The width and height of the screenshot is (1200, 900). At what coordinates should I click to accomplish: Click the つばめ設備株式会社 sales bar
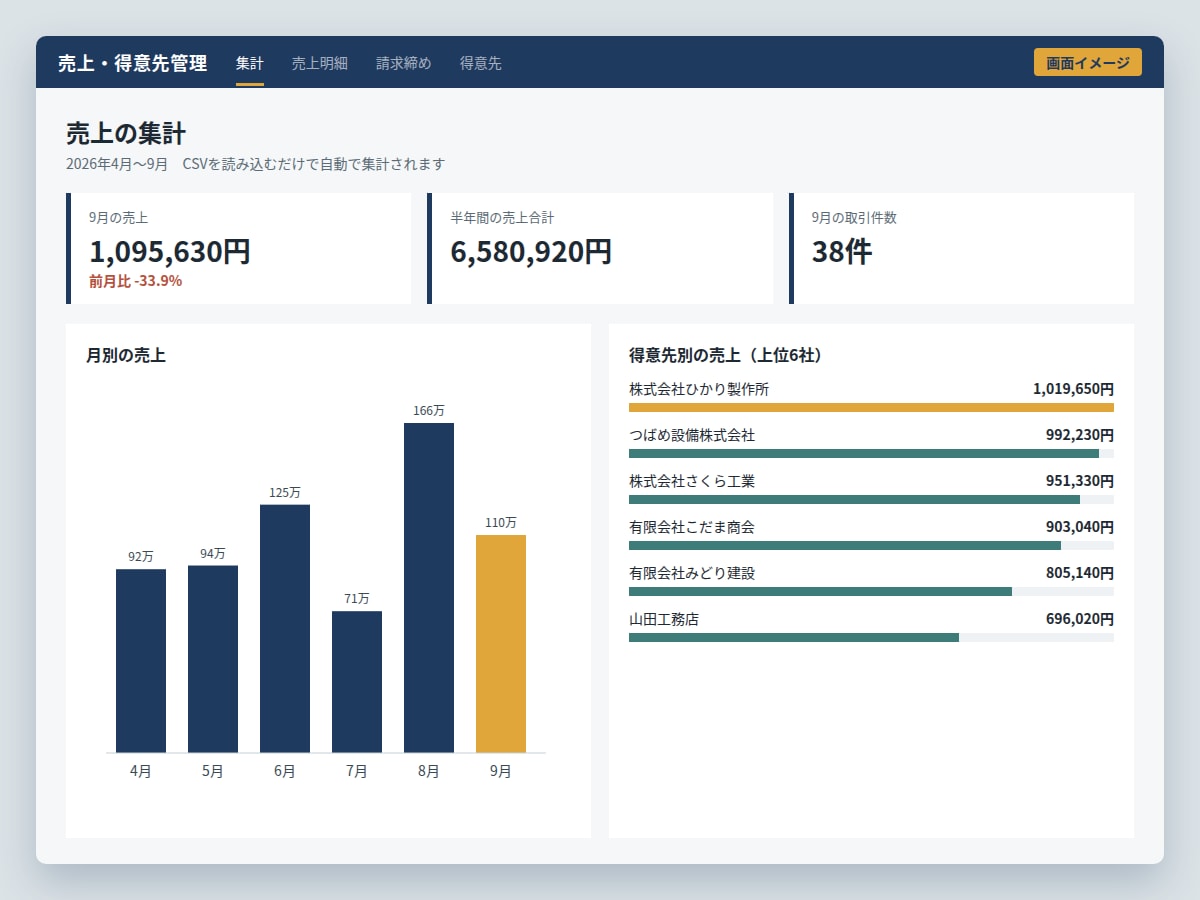tap(871, 454)
